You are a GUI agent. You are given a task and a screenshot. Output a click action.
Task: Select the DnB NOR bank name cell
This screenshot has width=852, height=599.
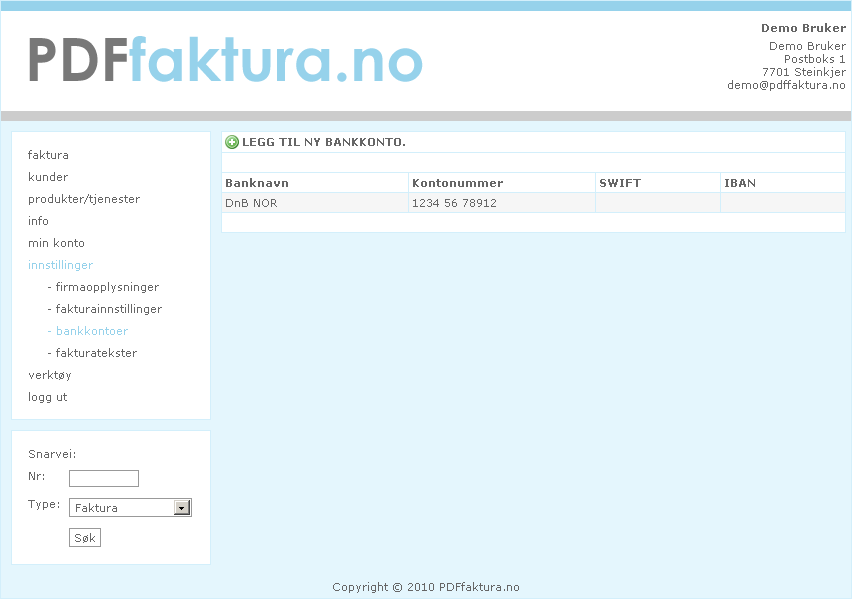pos(315,203)
